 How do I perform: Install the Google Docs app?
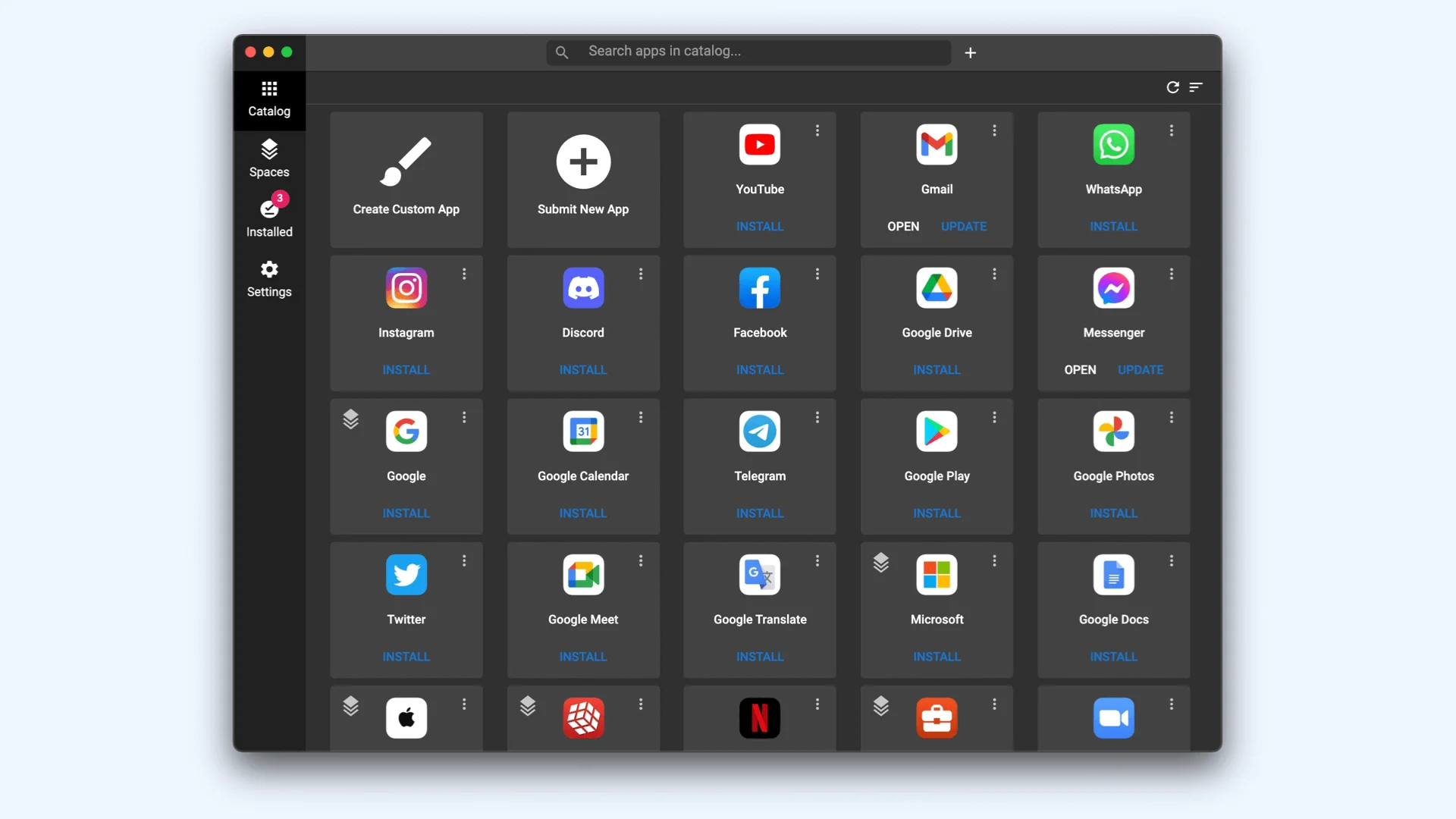(1113, 656)
